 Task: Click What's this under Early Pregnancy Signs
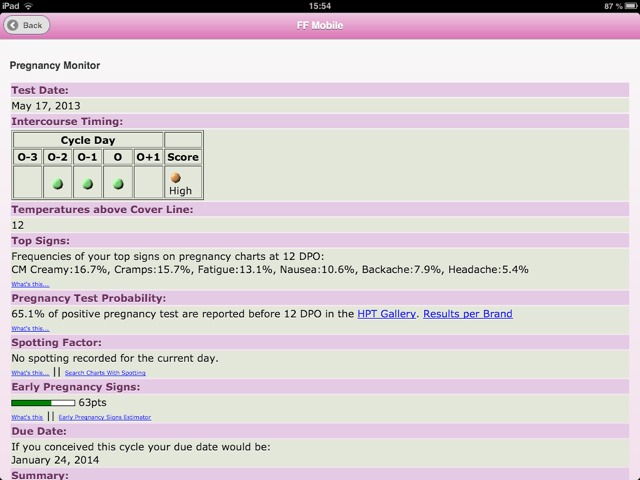coord(27,417)
